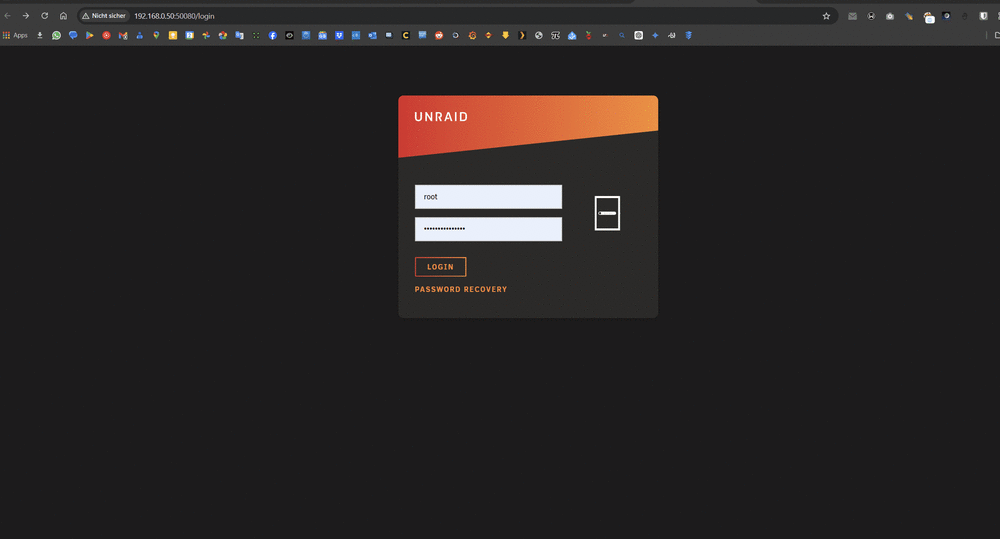Open the blue chat bubble Messages bookmark
The image size is (1000, 539).
[73, 36]
